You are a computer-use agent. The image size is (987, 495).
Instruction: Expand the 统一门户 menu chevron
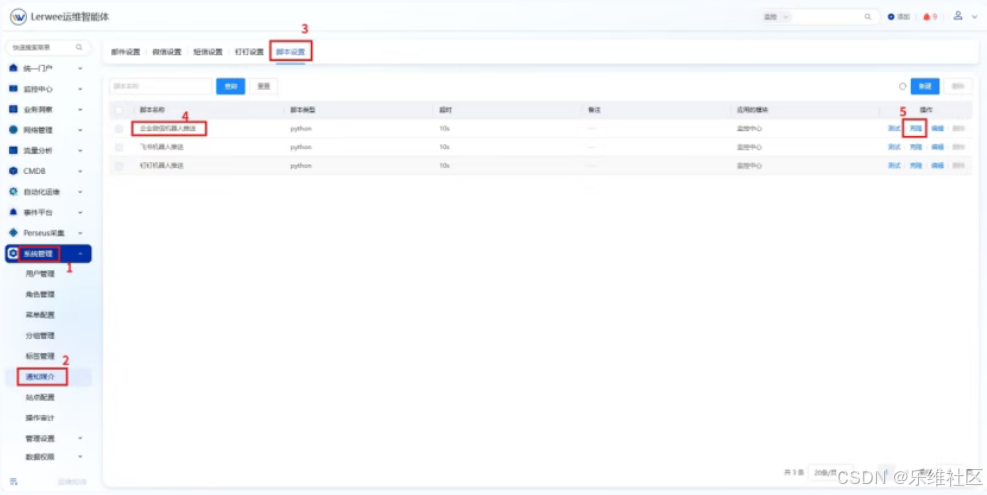80,68
